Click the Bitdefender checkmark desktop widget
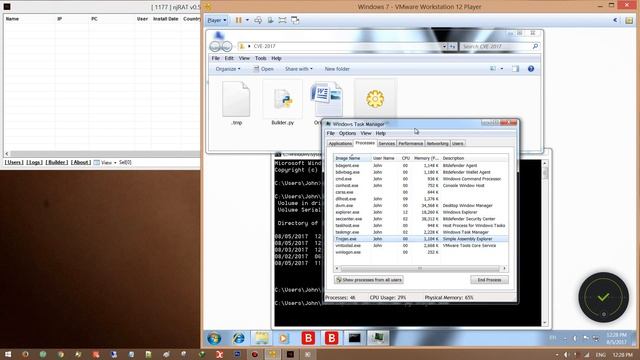This screenshot has width=640, height=360. [x=604, y=297]
